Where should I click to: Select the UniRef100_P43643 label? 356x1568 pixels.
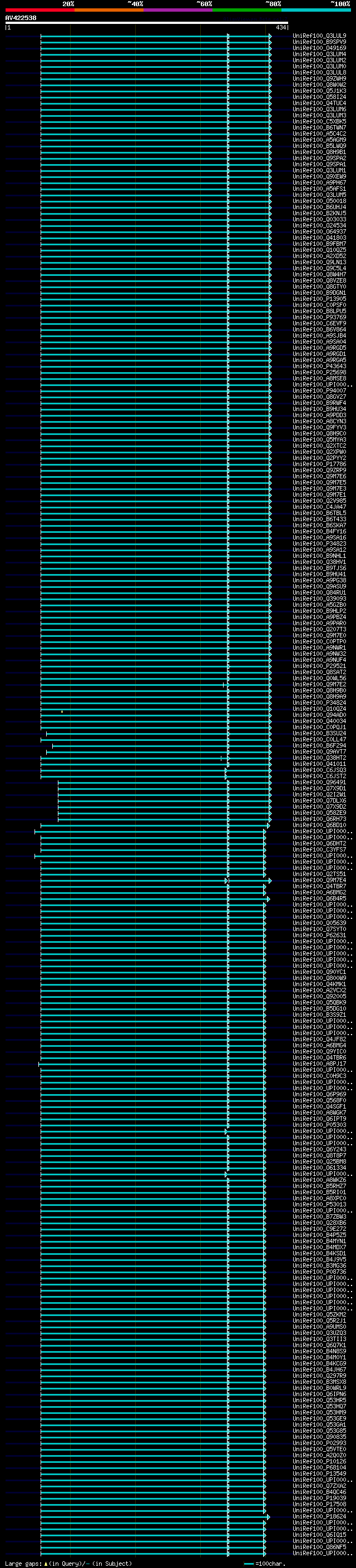pos(319,367)
